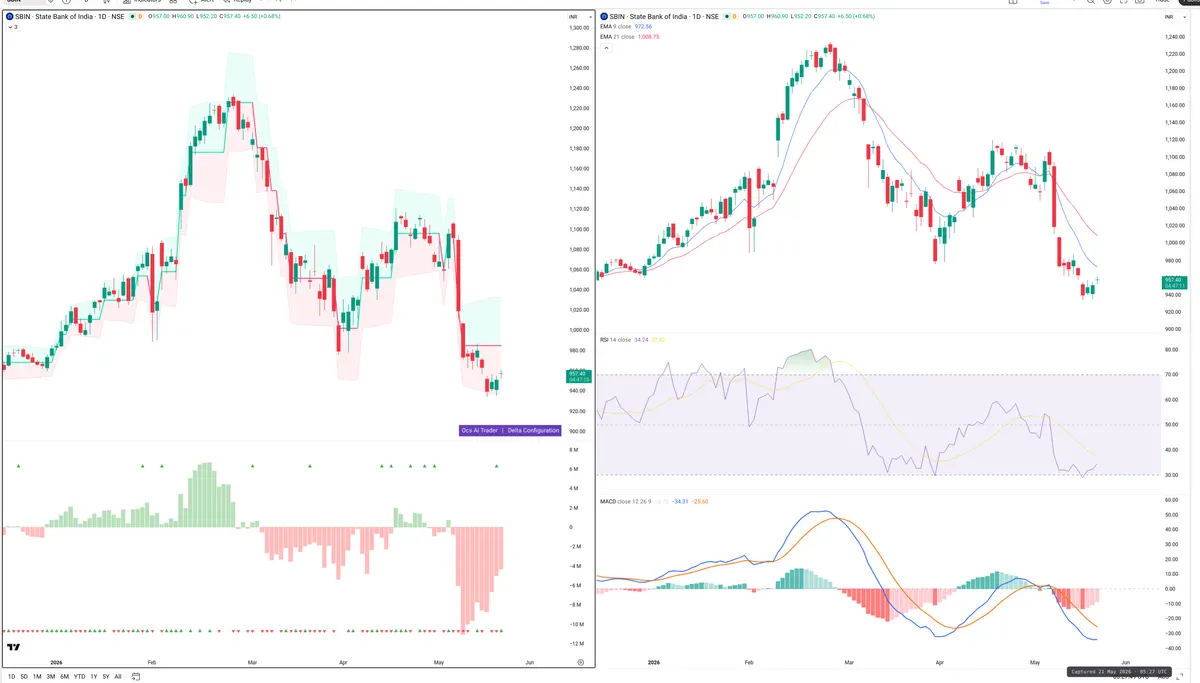Screen dimensions: 1200x683
Task: Click the SBIN symbol logo in right chart
Action: point(603,17)
